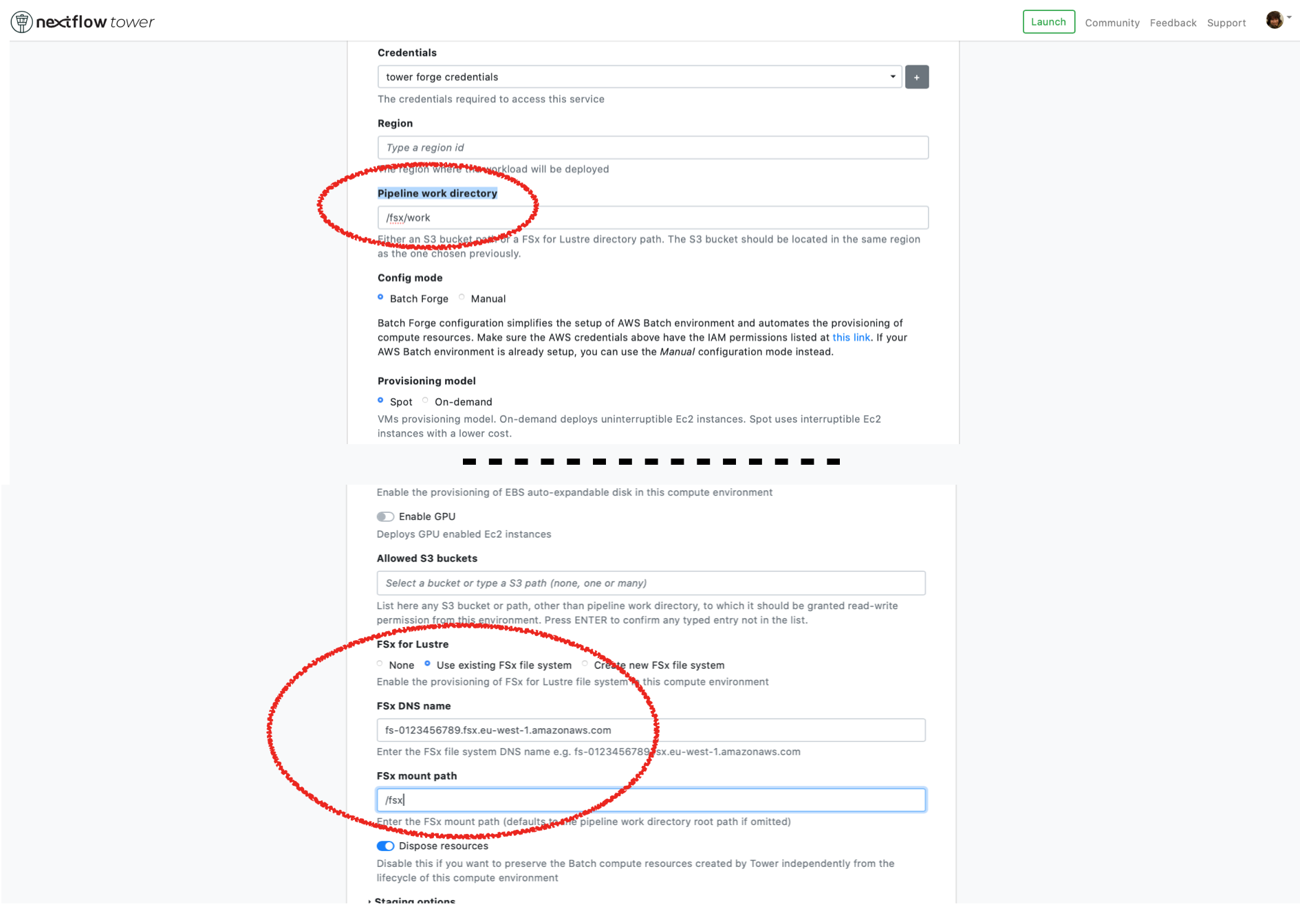The height and width of the screenshot is (924, 1300).
Task: Add new credentials with plus button
Action: click(917, 77)
